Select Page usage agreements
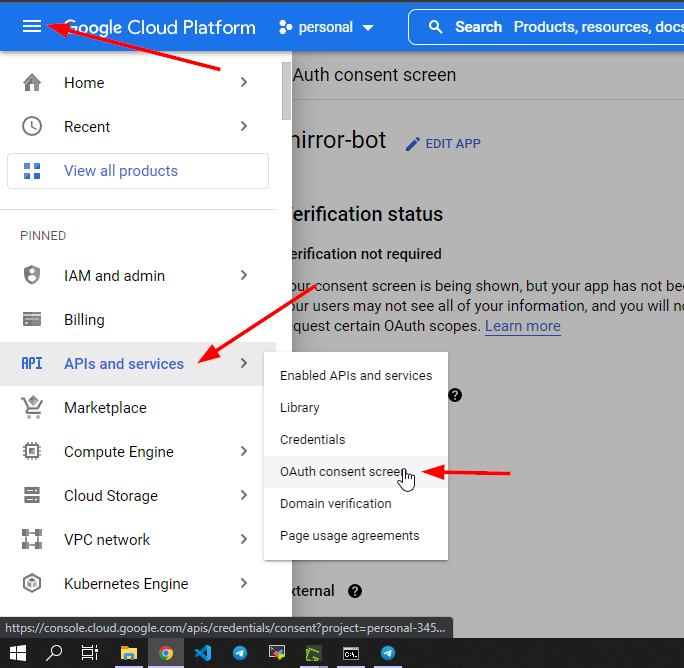Viewport: 684px width, 668px height. (x=356, y=535)
